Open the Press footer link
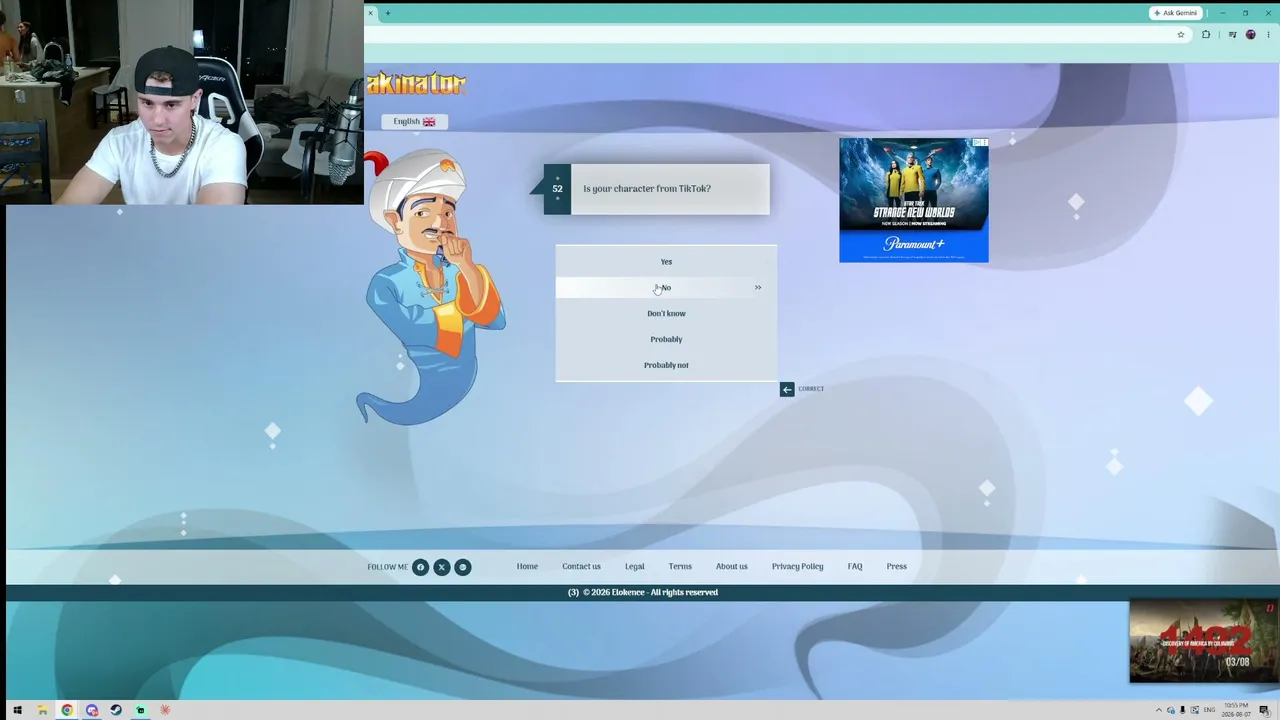The height and width of the screenshot is (720, 1280). (896, 567)
